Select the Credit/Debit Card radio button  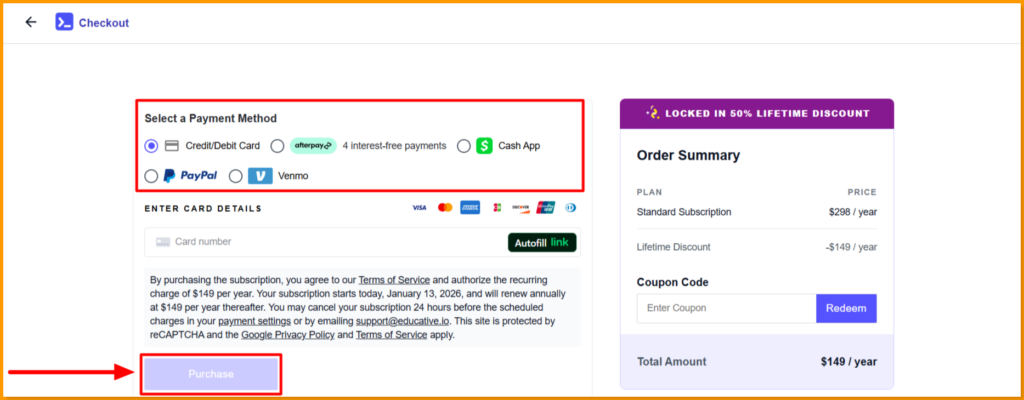click(x=152, y=146)
